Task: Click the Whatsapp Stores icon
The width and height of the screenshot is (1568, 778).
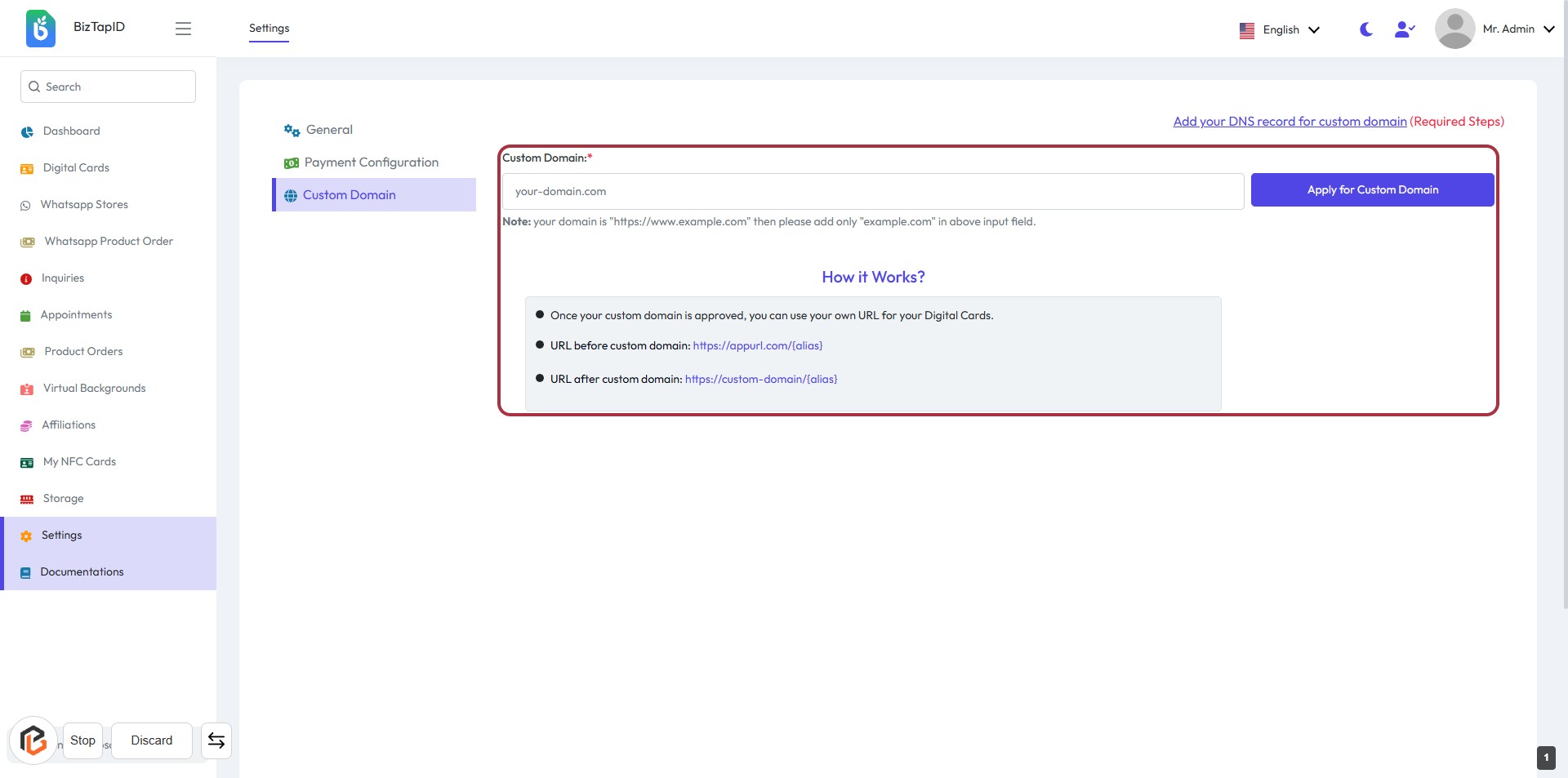Action: tap(25, 206)
